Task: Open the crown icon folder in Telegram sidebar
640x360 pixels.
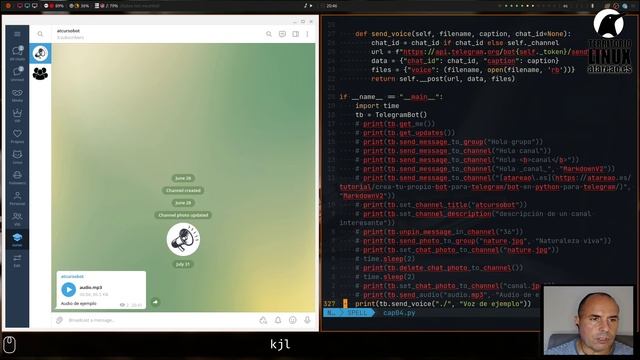Action: point(17,115)
